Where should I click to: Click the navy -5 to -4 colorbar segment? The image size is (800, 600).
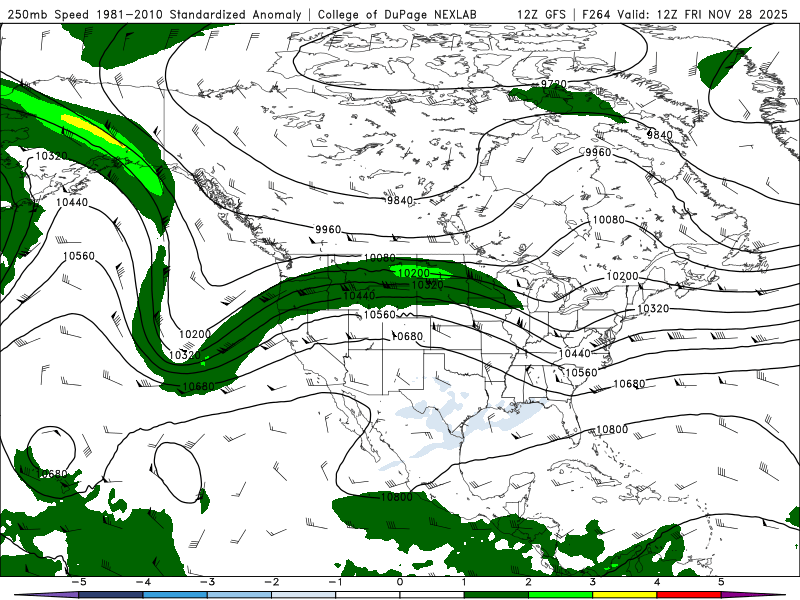(x=111, y=595)
